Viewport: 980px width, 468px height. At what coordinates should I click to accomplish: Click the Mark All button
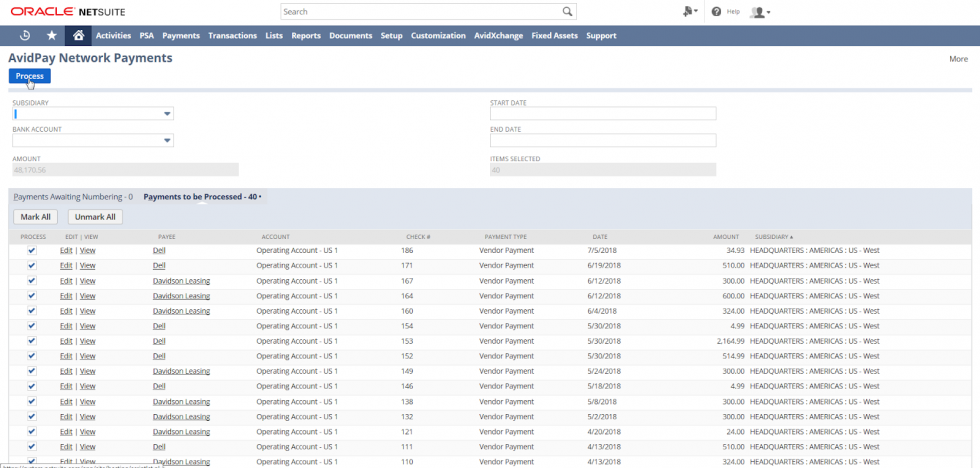[35, 217]
